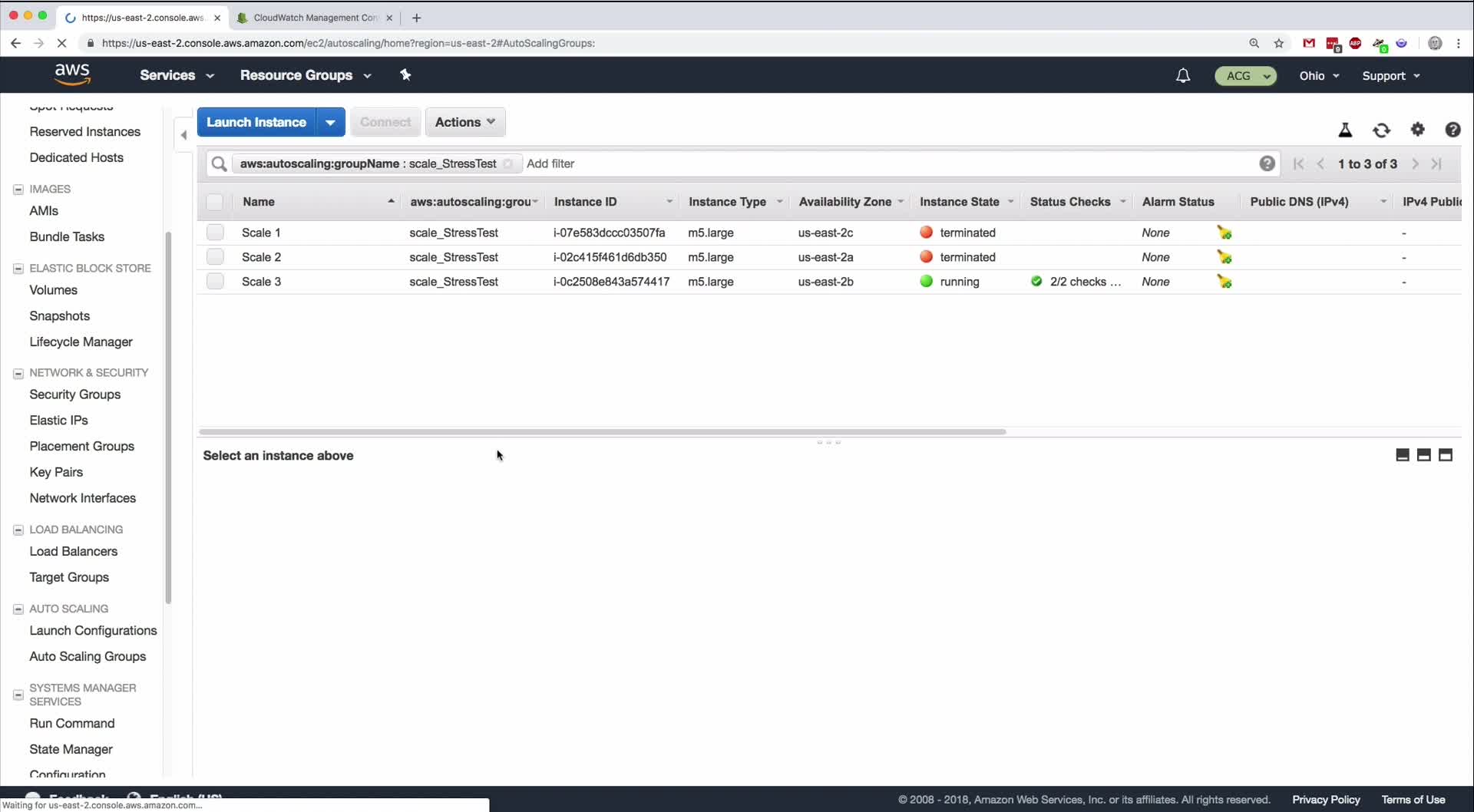Minimize the details pane layout
This screenshot has height=812, width=1474.
pos(1403,455)
